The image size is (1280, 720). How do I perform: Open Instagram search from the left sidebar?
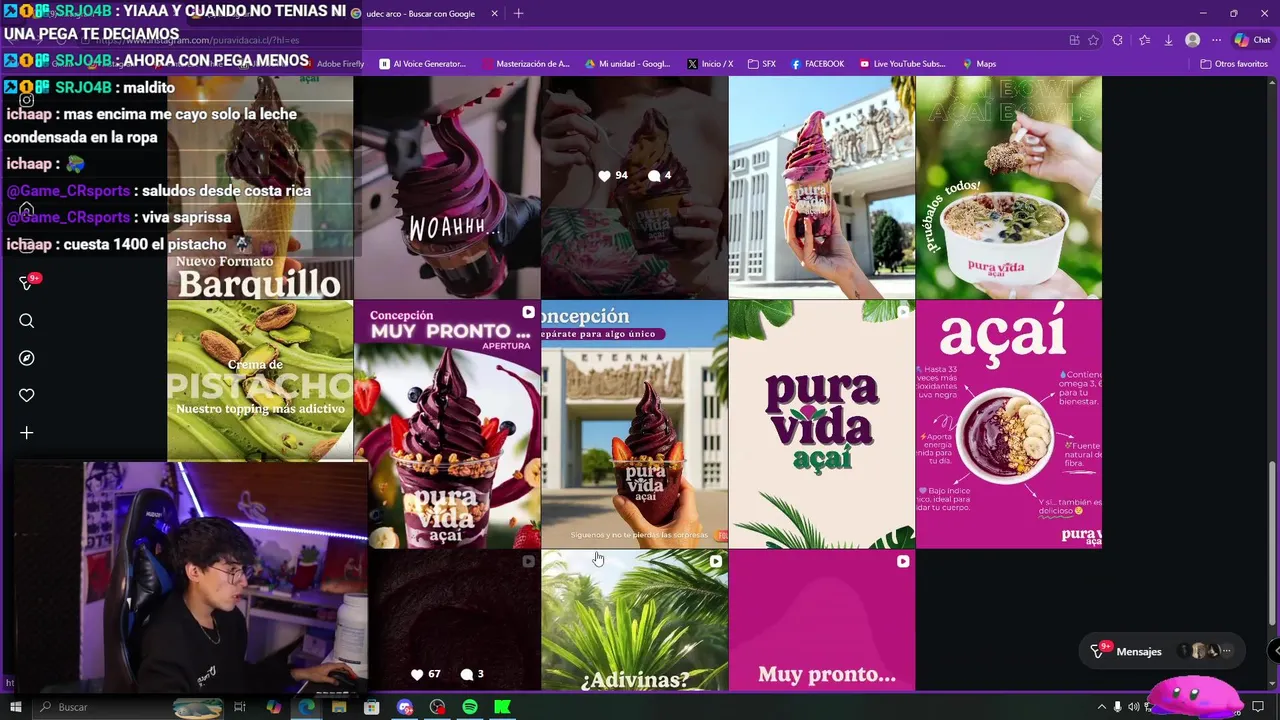(x=27, y=321)
